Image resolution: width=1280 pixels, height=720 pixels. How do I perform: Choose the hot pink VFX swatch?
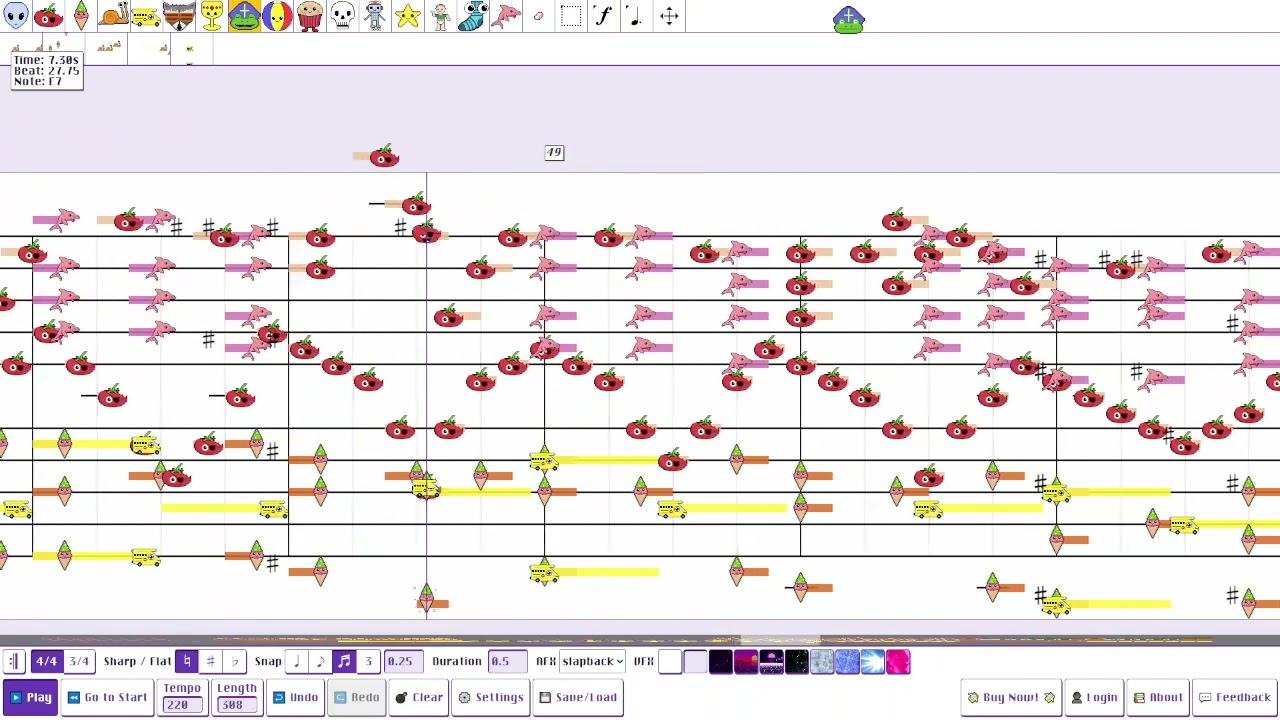click(898, 661)
